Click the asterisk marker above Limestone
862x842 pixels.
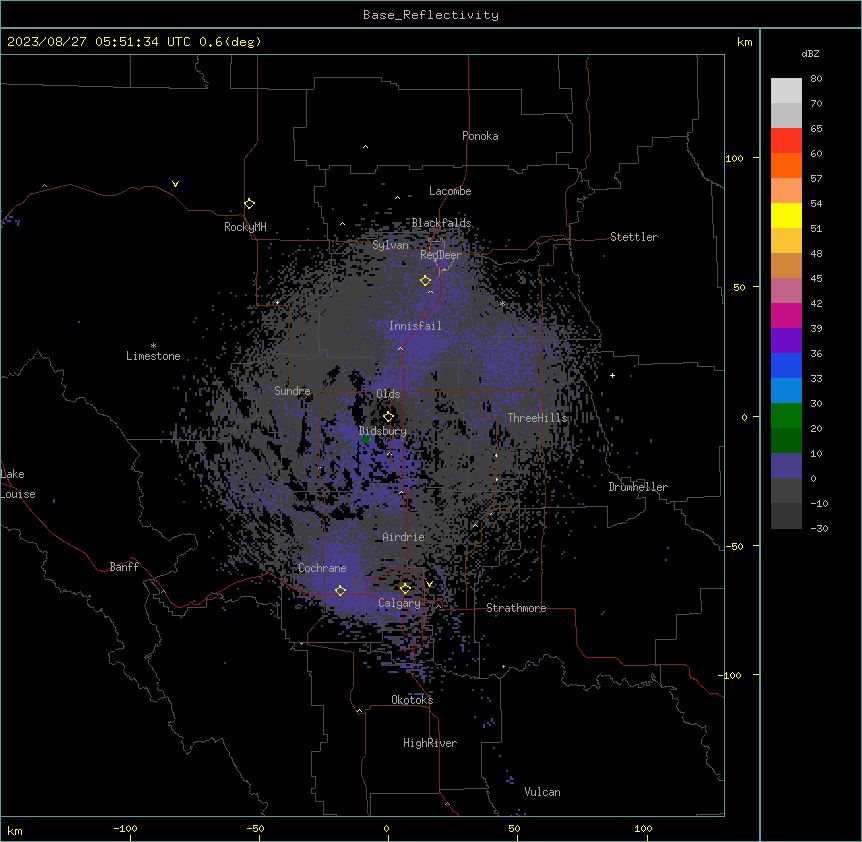pyautogui.click(x=153, y=346)
